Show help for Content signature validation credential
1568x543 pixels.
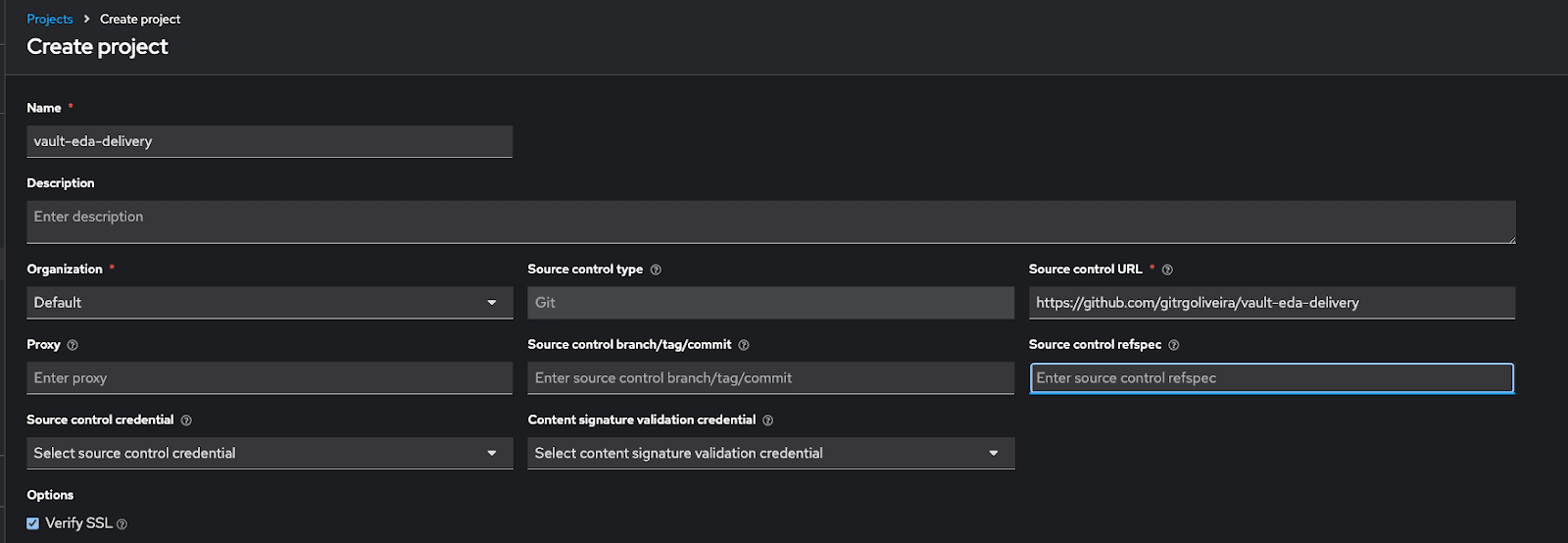[768, 420]
